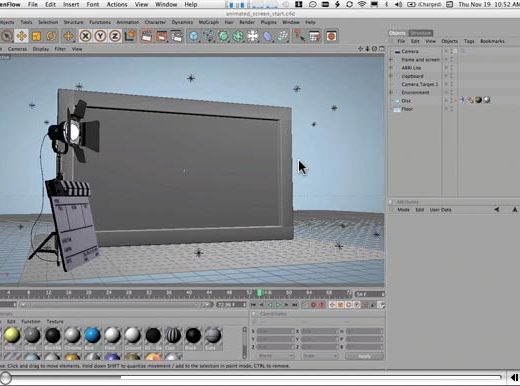This screenshot has width=520, height=386.
Task: Open the spline objects icon
Action: 209,36
